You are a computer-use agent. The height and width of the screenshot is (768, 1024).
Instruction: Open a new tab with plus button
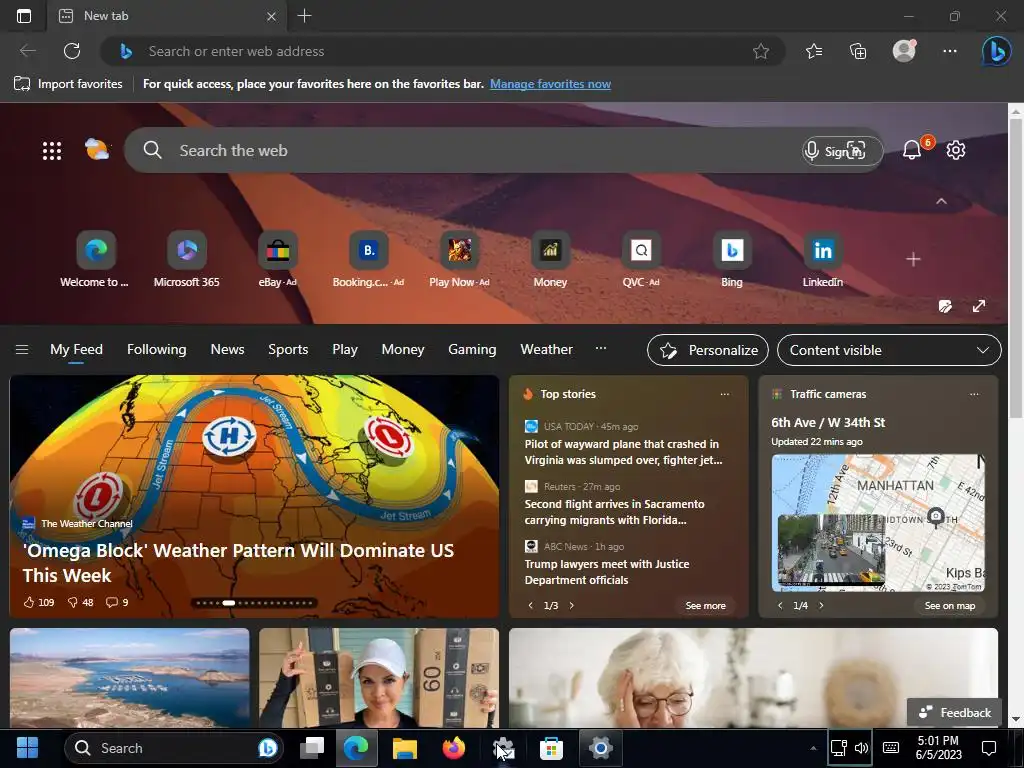tap(304, 16)
